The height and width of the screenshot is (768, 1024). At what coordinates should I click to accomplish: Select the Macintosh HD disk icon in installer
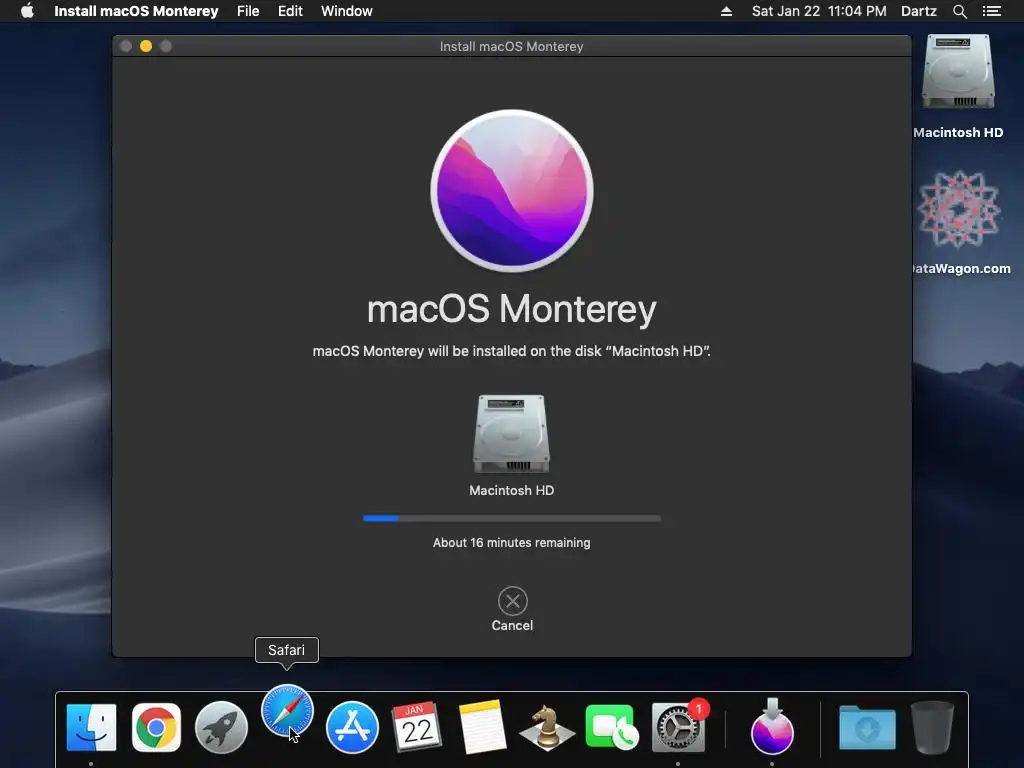(511, 434)
